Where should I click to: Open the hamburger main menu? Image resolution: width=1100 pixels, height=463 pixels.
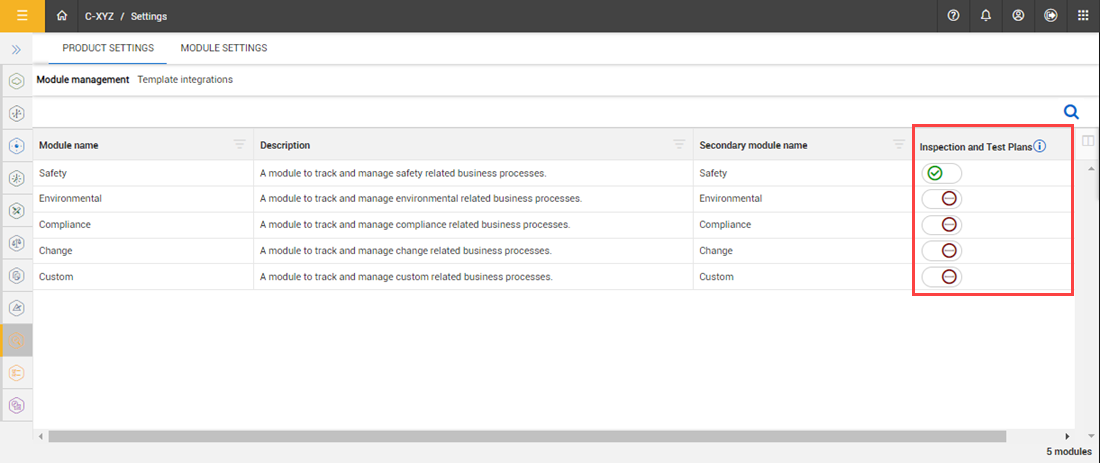(22, 16)
